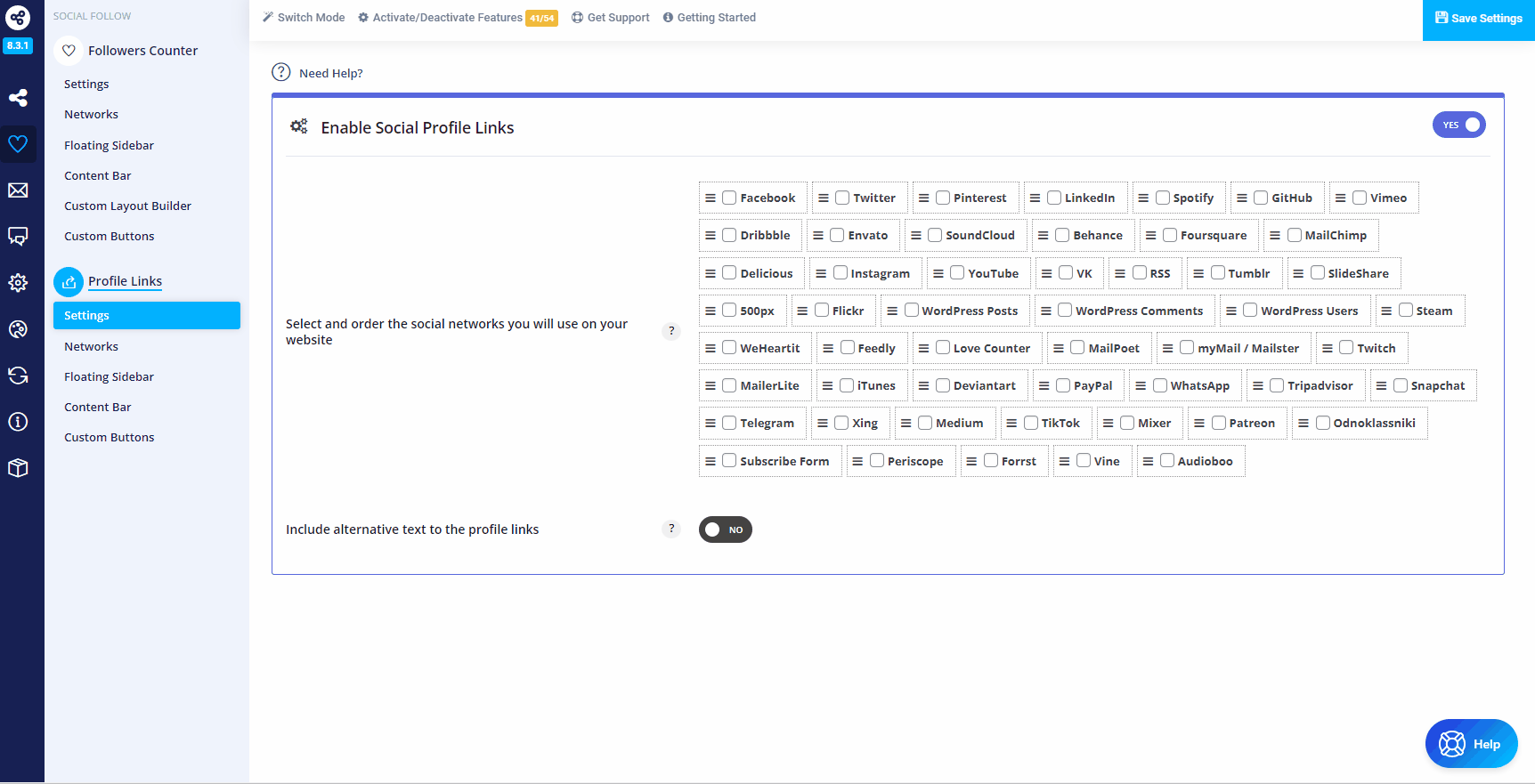
Task: Click the share icon in left rail
Action: (x=18, y=98)
